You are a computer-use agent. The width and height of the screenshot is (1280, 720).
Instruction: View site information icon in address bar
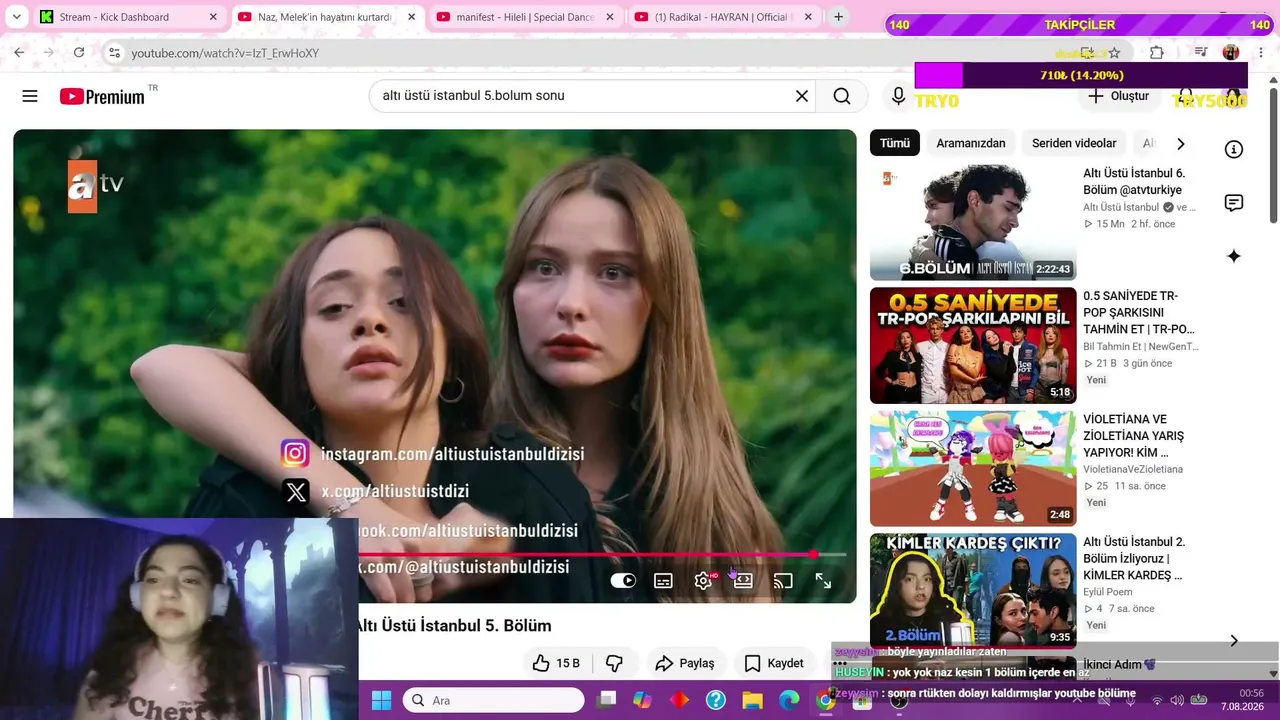pyautogui.click(x=114, y=53)
